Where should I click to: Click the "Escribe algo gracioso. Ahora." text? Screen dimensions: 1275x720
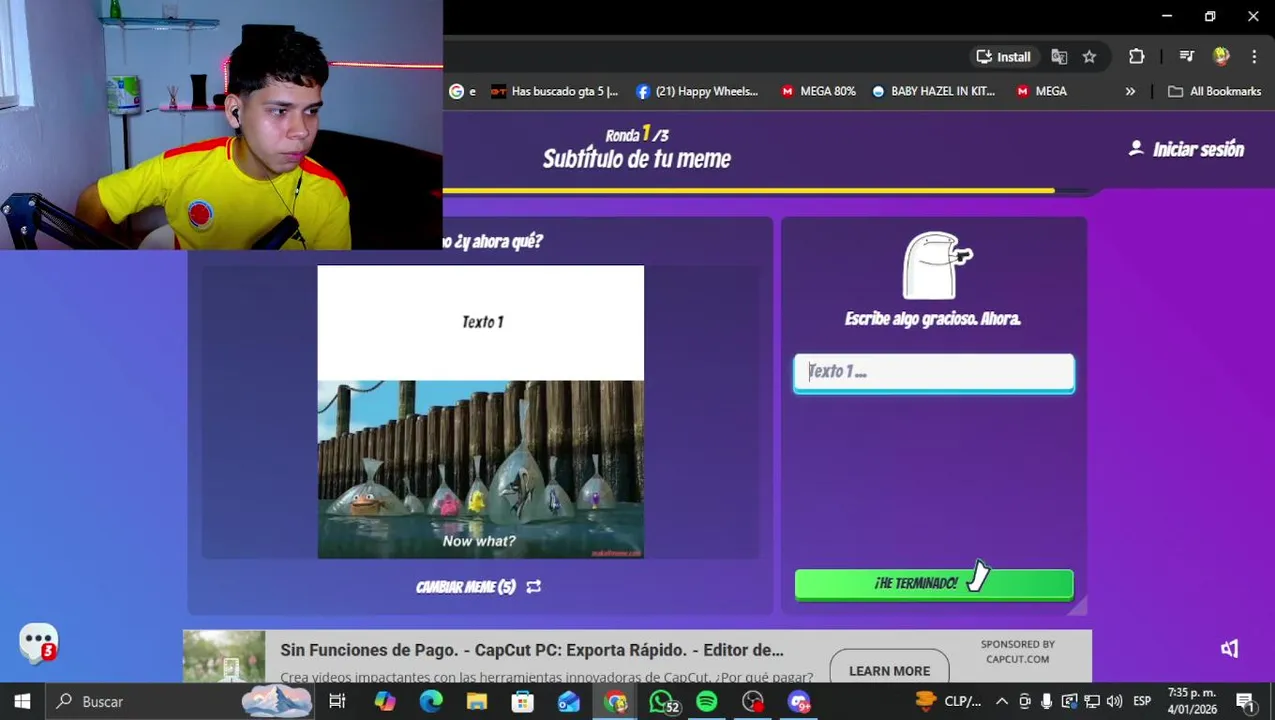tap(933, 319)
